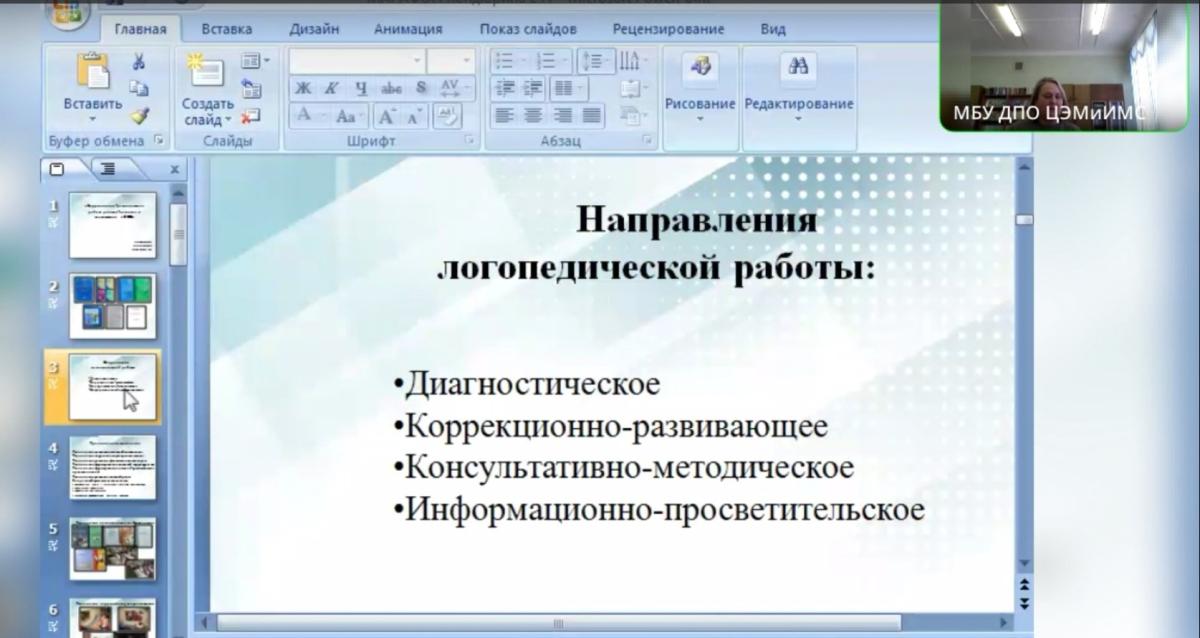
Task: Toggle strikethrough abc formatting
Action: pyautogui.click(x=391, y=89)
